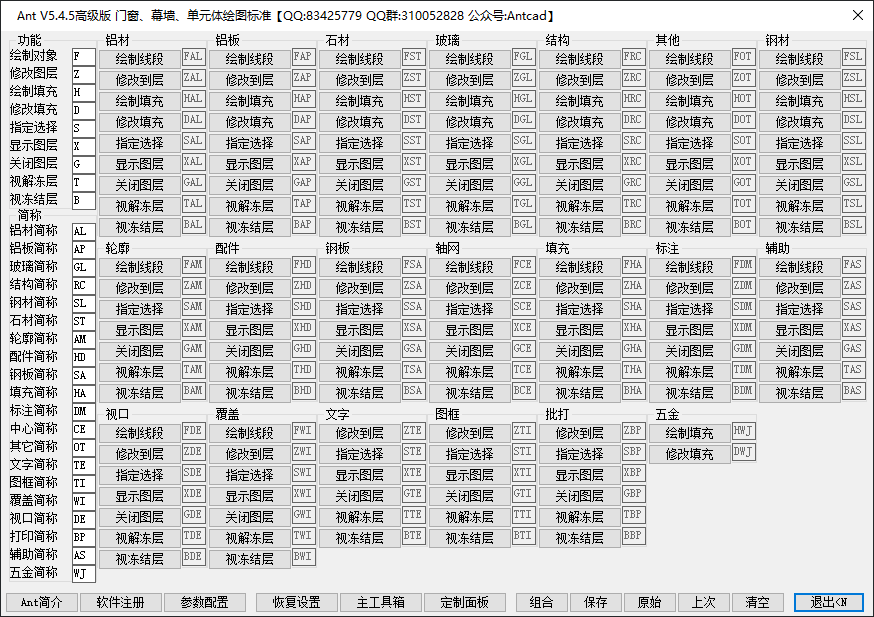
Task: Click 指定选择 button in 轮廓 group
Action: tap(139, 309)
